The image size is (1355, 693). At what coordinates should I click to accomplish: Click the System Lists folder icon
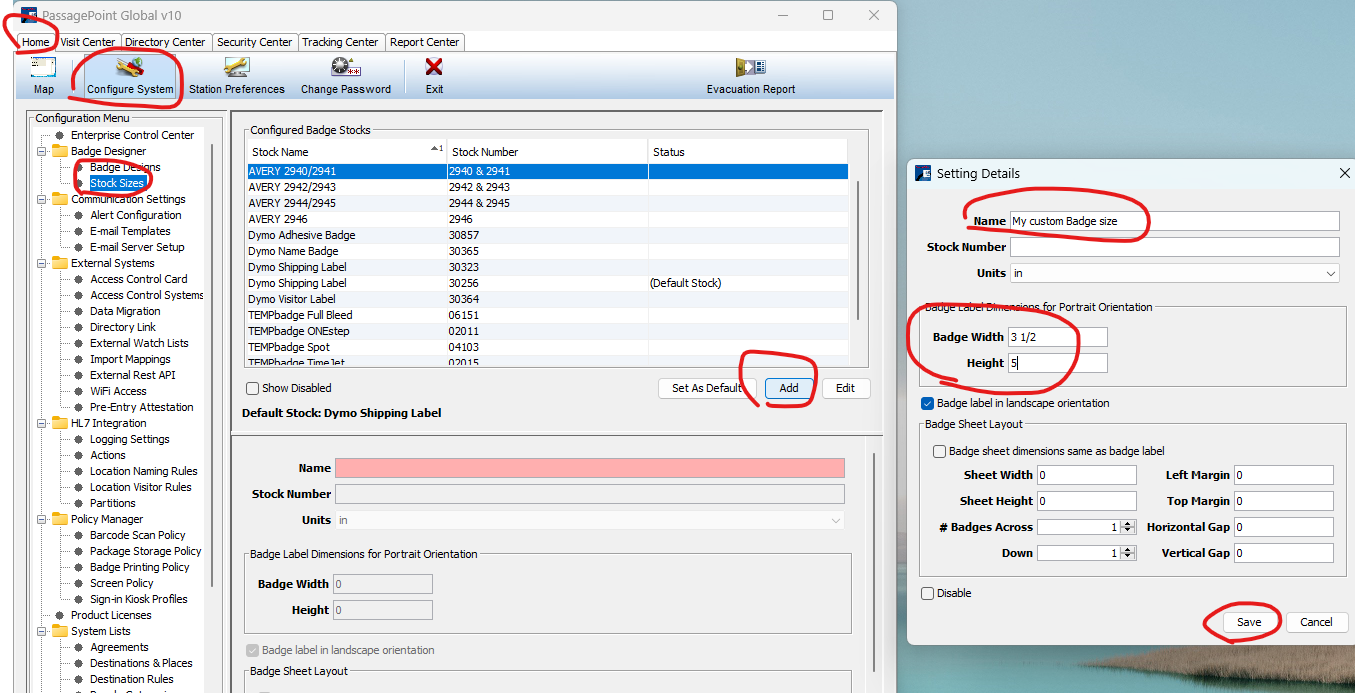[x=60, y=631]
